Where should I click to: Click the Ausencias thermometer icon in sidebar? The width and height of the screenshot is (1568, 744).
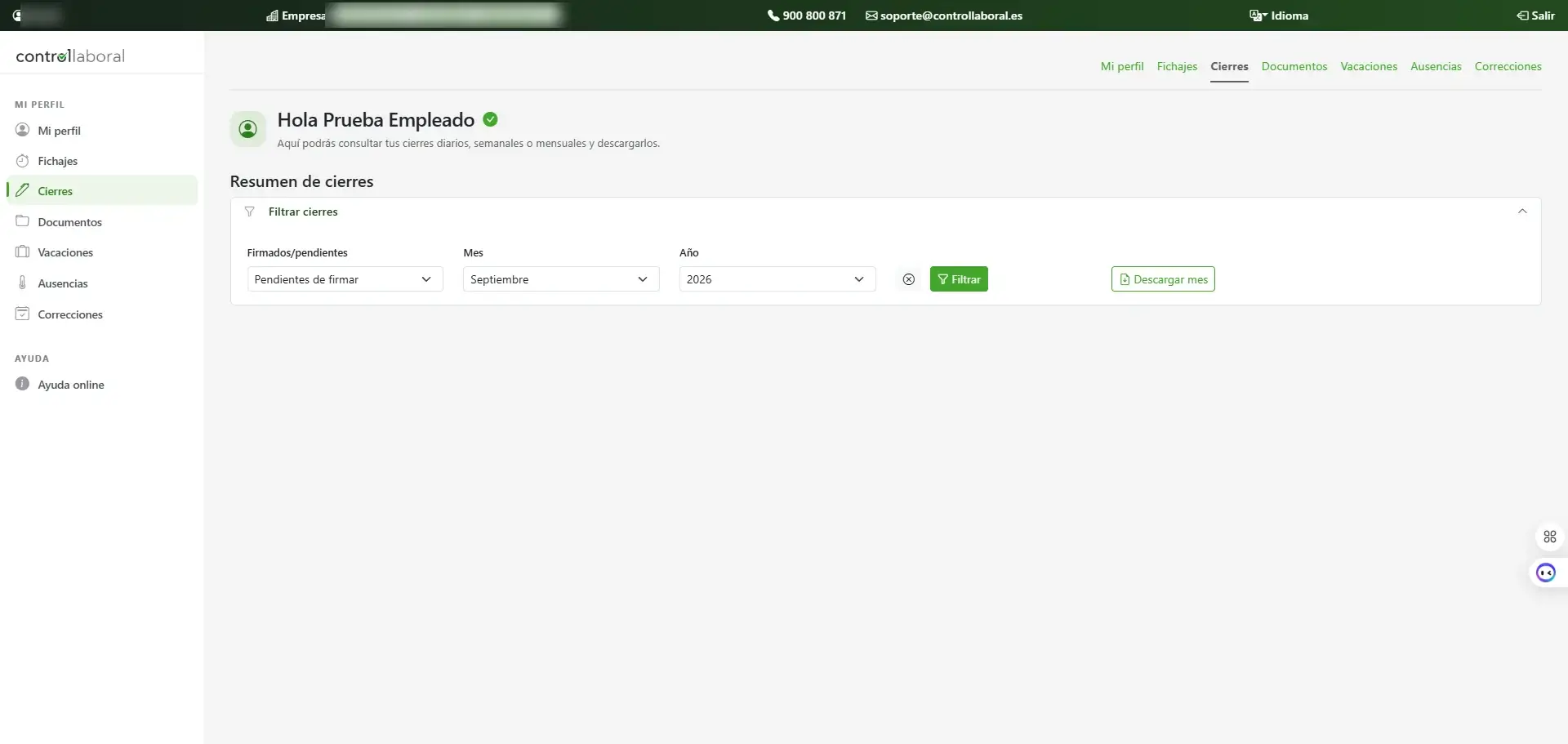point(22,283)
